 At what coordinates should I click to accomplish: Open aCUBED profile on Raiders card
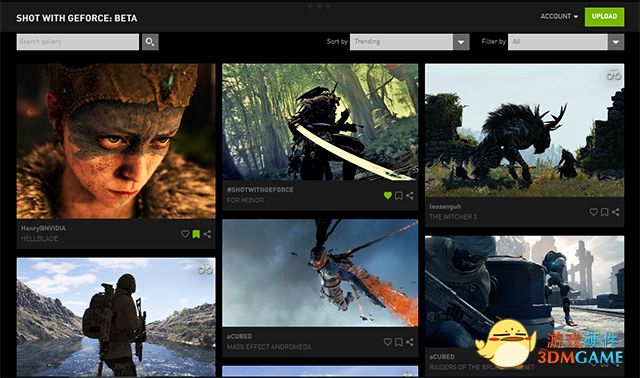[442, 357]
